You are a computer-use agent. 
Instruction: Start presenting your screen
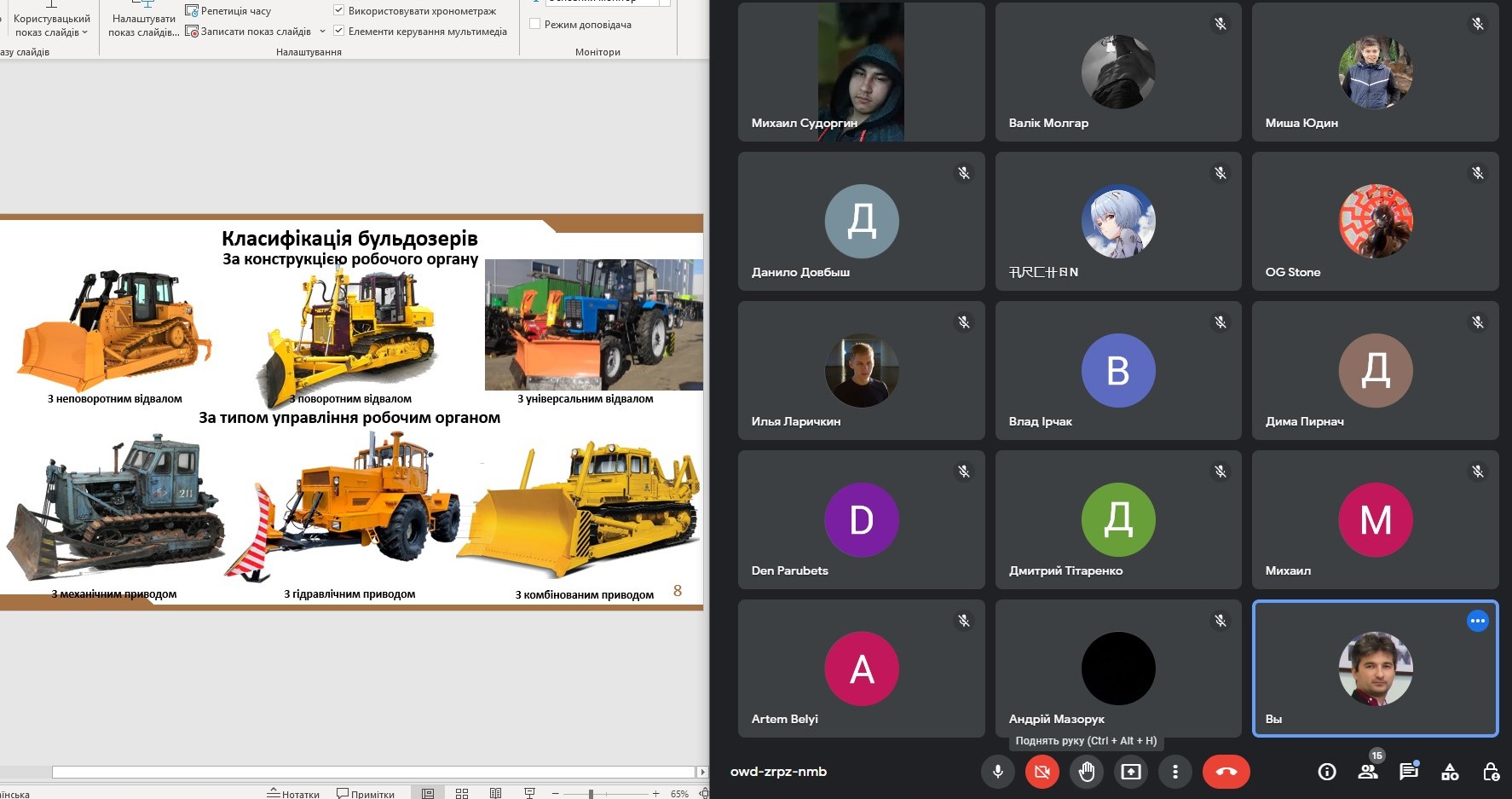coord(1131,772)
